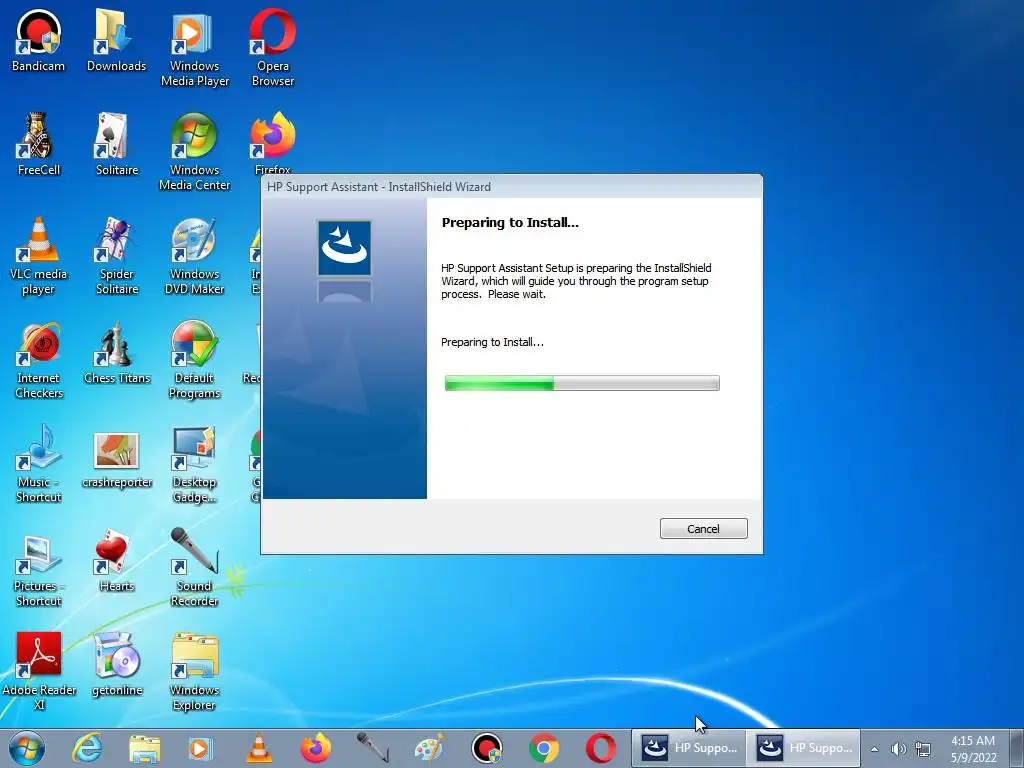Screen dimensions: 1024x768
Task: Select the Windows Explorer desktop icon
Action: (x=195, y=672)
